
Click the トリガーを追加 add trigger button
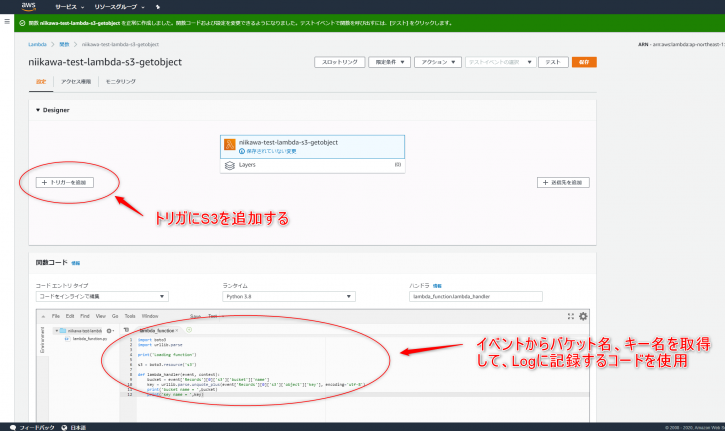click(65, 183)
